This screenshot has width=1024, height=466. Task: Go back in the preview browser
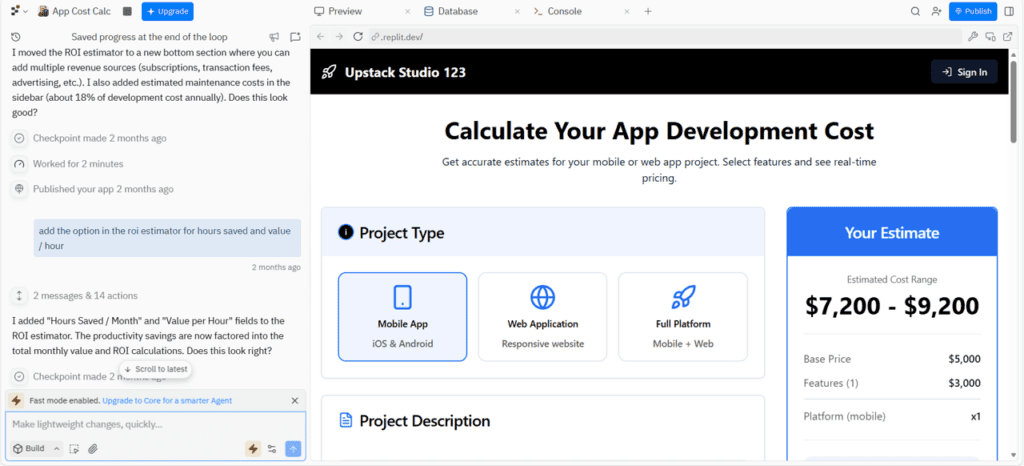[x=320, y=37]
